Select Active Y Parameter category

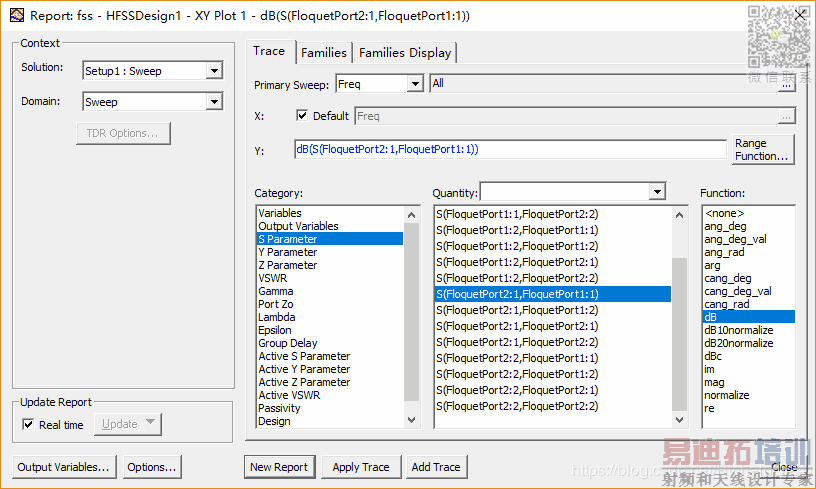tap(304, 369)
